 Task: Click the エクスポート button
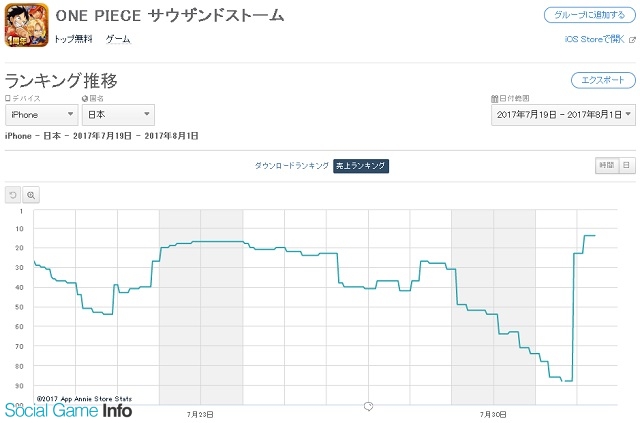pyautogui.click(x=603, y=80)
